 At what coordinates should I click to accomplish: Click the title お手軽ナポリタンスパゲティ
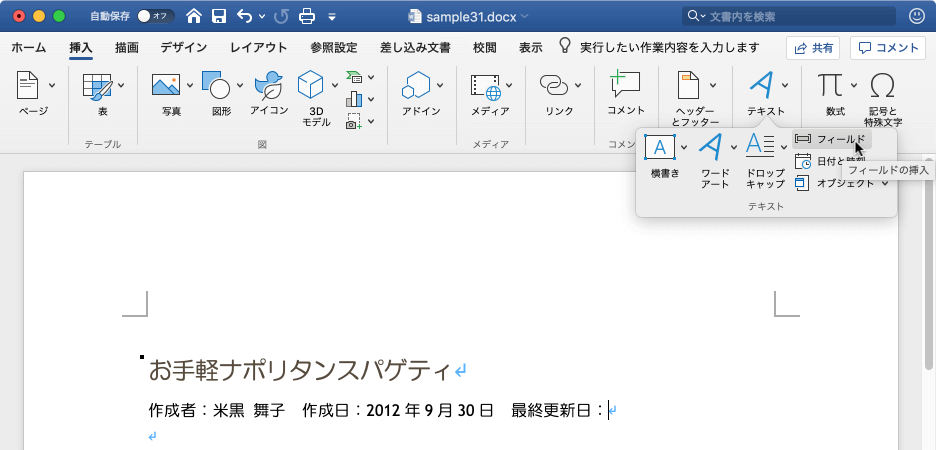click(298, 370)
